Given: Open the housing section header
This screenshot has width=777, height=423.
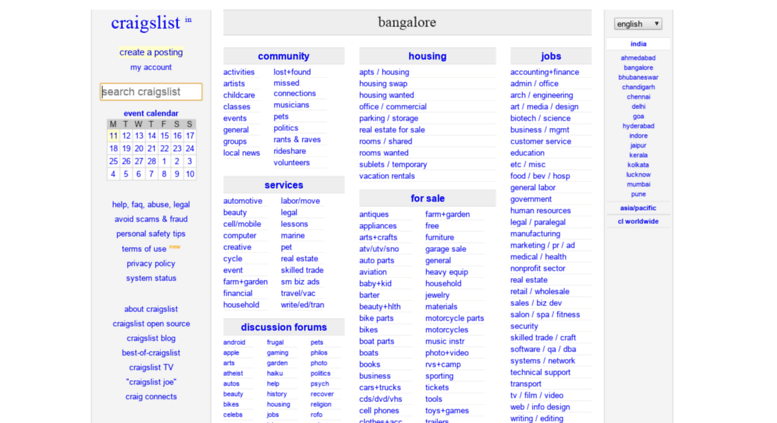Looking at the screenshot, I should click(x=427, y=56).
